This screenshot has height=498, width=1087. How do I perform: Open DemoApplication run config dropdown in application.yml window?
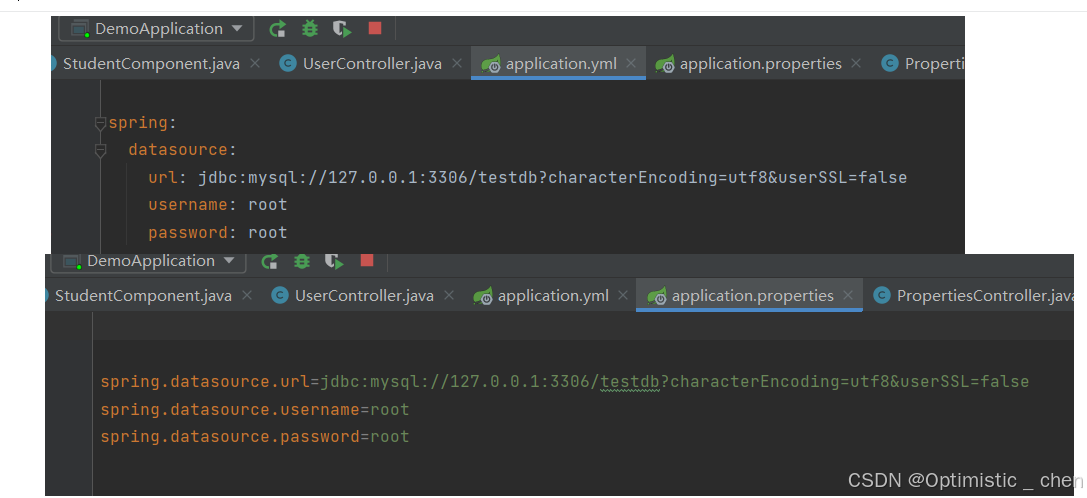(x=157, y=29)
